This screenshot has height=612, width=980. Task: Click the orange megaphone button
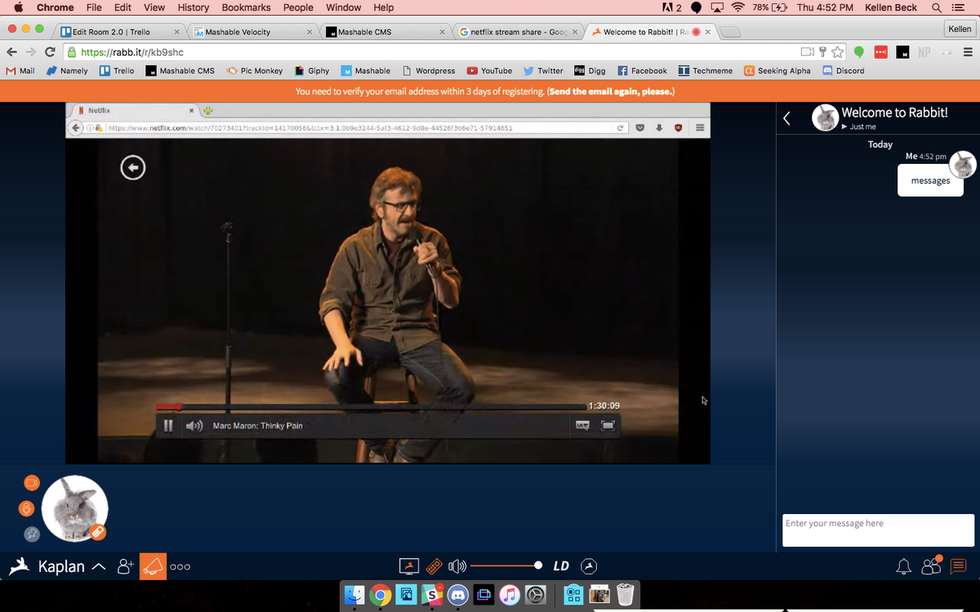click(x=153, y=566)
